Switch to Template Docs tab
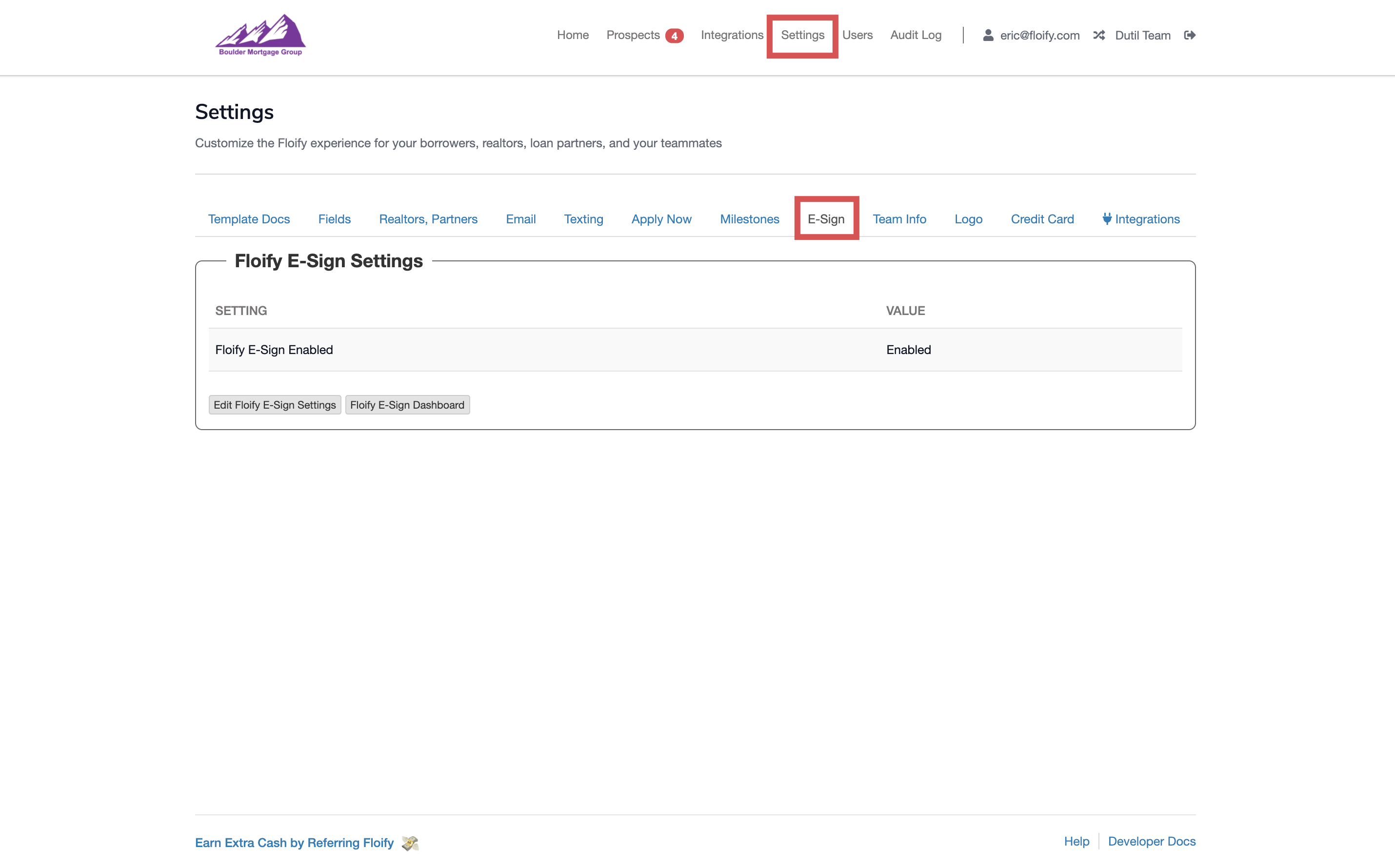1395x868 pixels. click(x=249, y=219)
